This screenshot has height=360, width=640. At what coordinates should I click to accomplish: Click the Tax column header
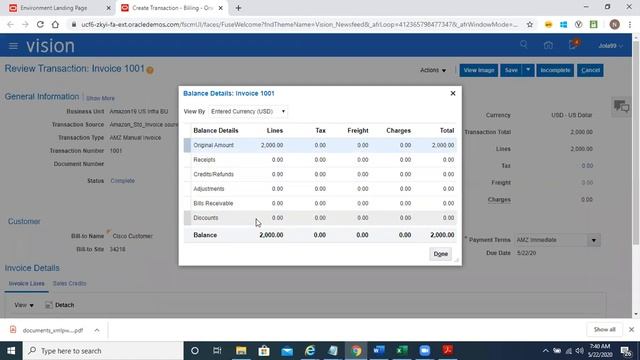pos(321,131)
